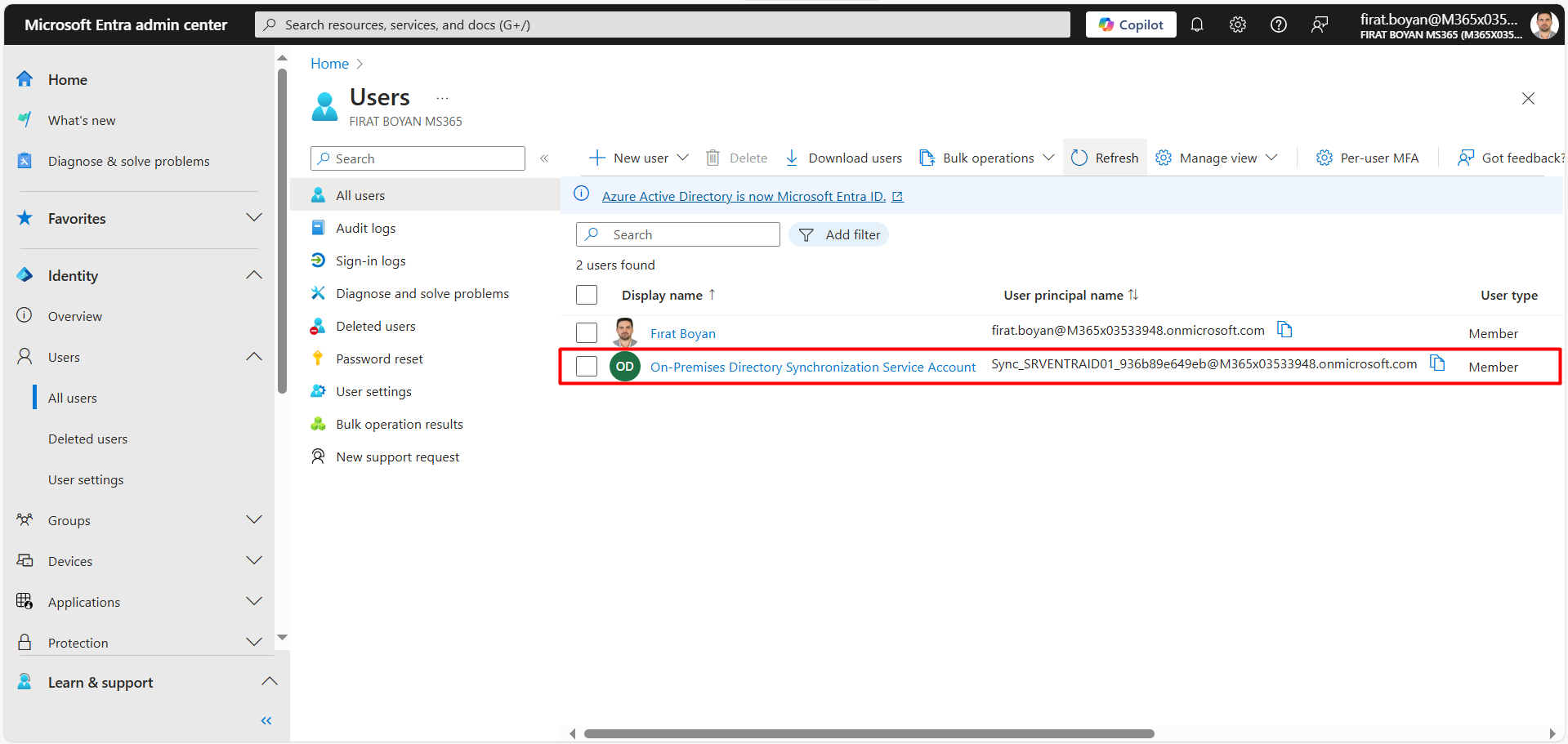
Task: Click the horizontal scrollbar under users list
Action: tap(869, 733)
